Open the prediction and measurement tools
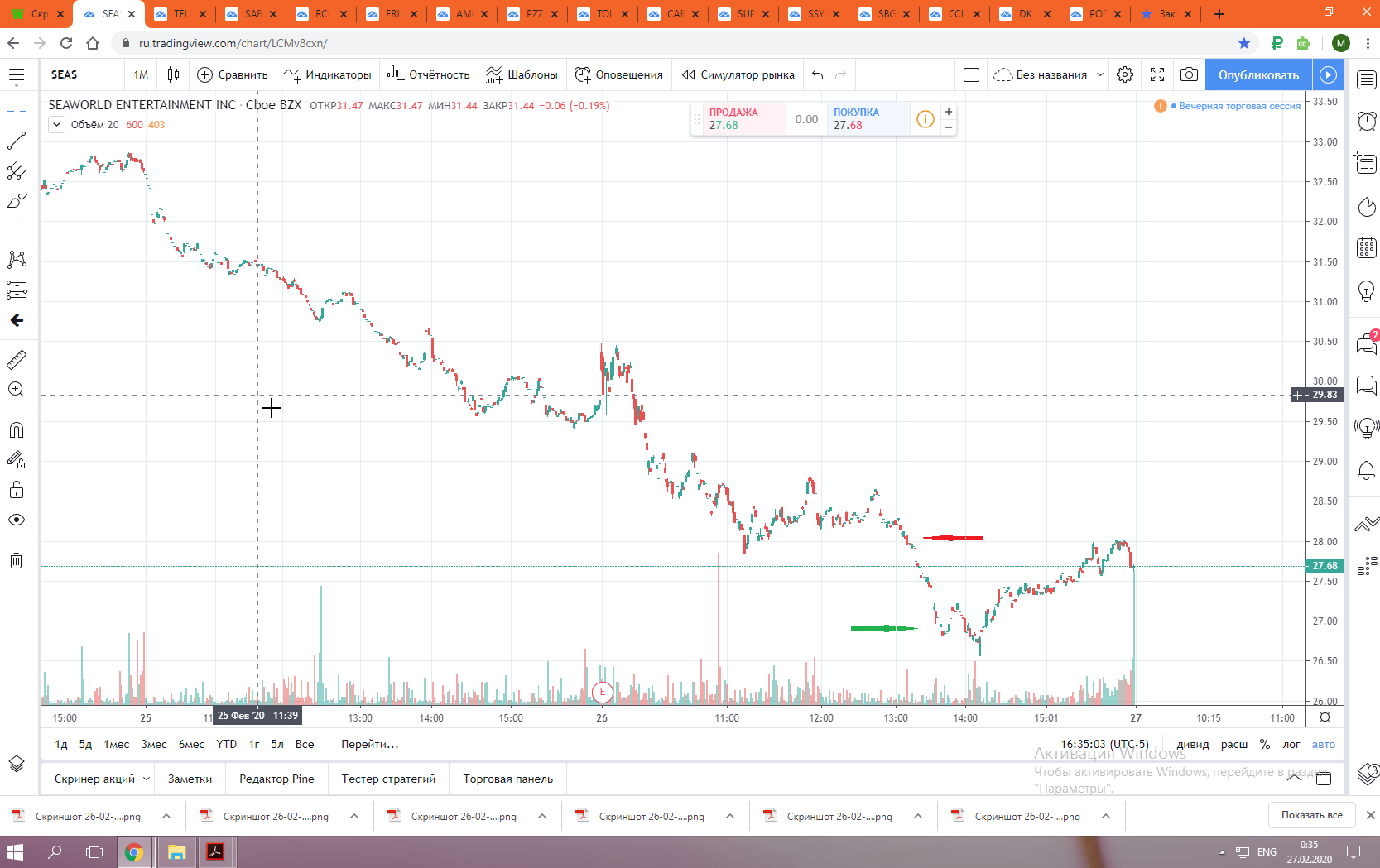 [x=17, y=290]
